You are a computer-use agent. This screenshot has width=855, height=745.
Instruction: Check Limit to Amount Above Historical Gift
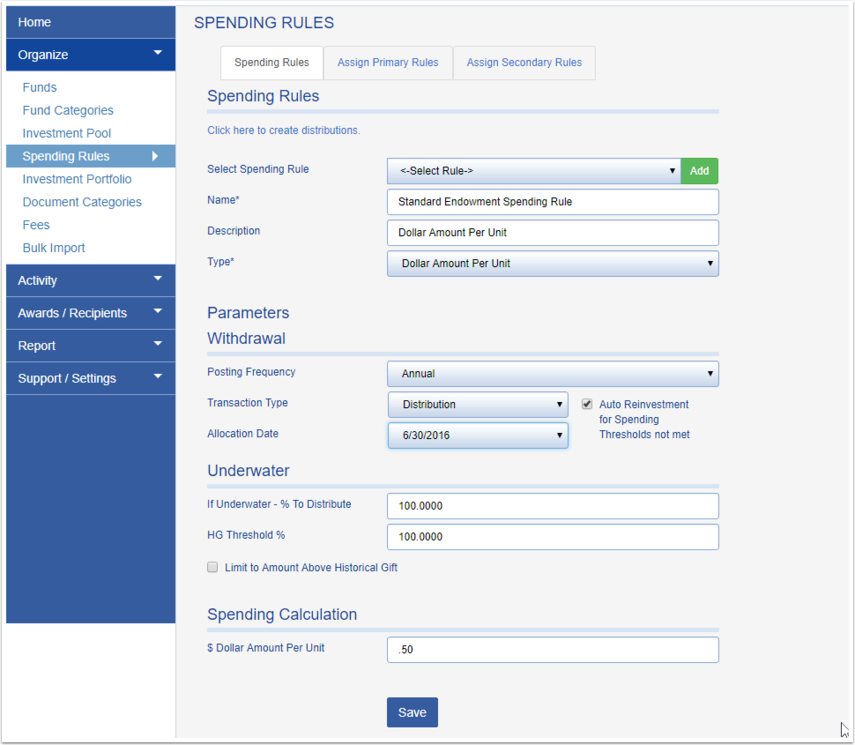point(213,567)
